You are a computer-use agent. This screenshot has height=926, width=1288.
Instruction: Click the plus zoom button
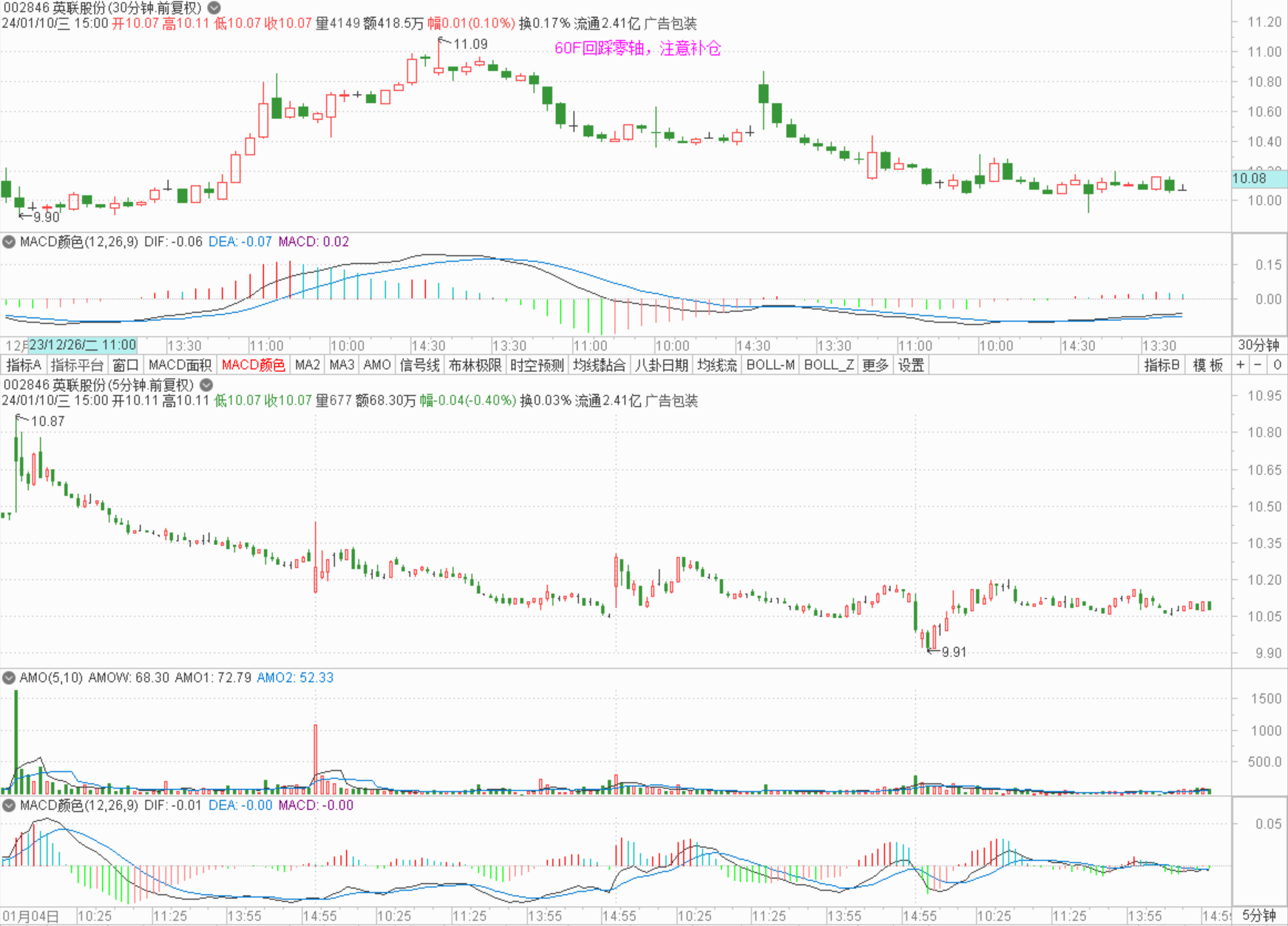click(1241, 365)
